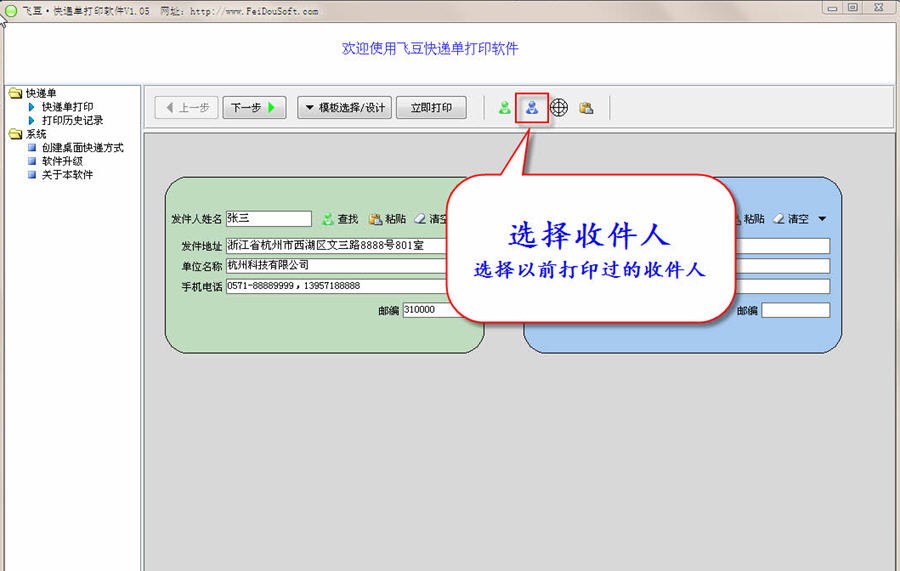The image size is (900, 571).
Task: Go to next step with 下一步
Action: tap(254, 107)
